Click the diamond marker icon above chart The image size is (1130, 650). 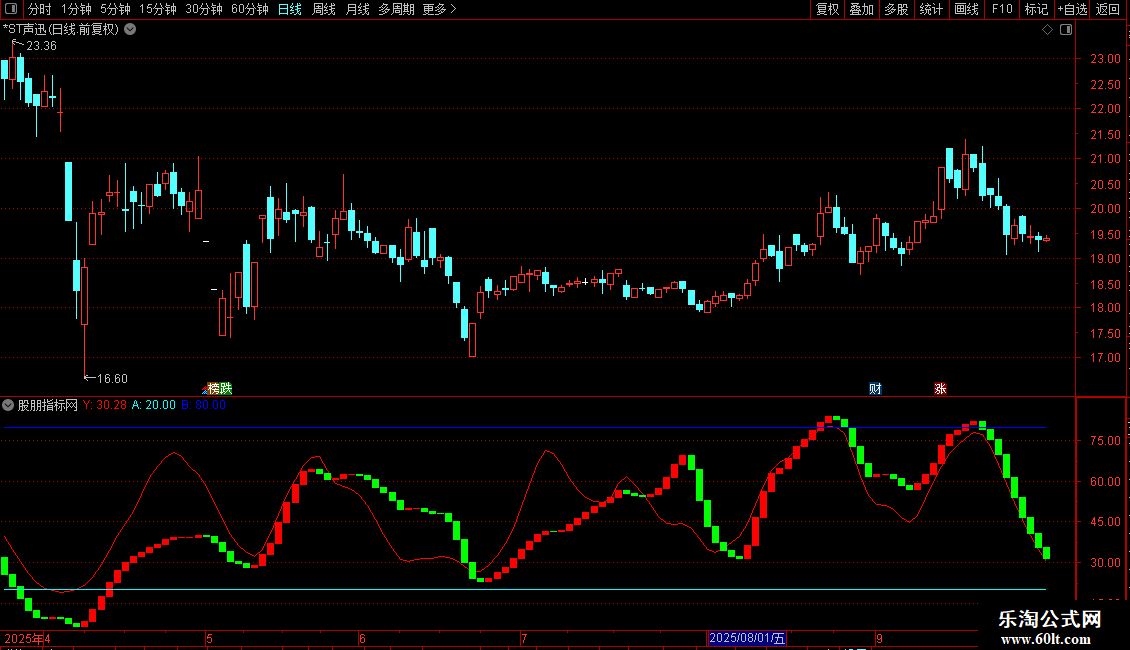click(x=1048, y=30)
